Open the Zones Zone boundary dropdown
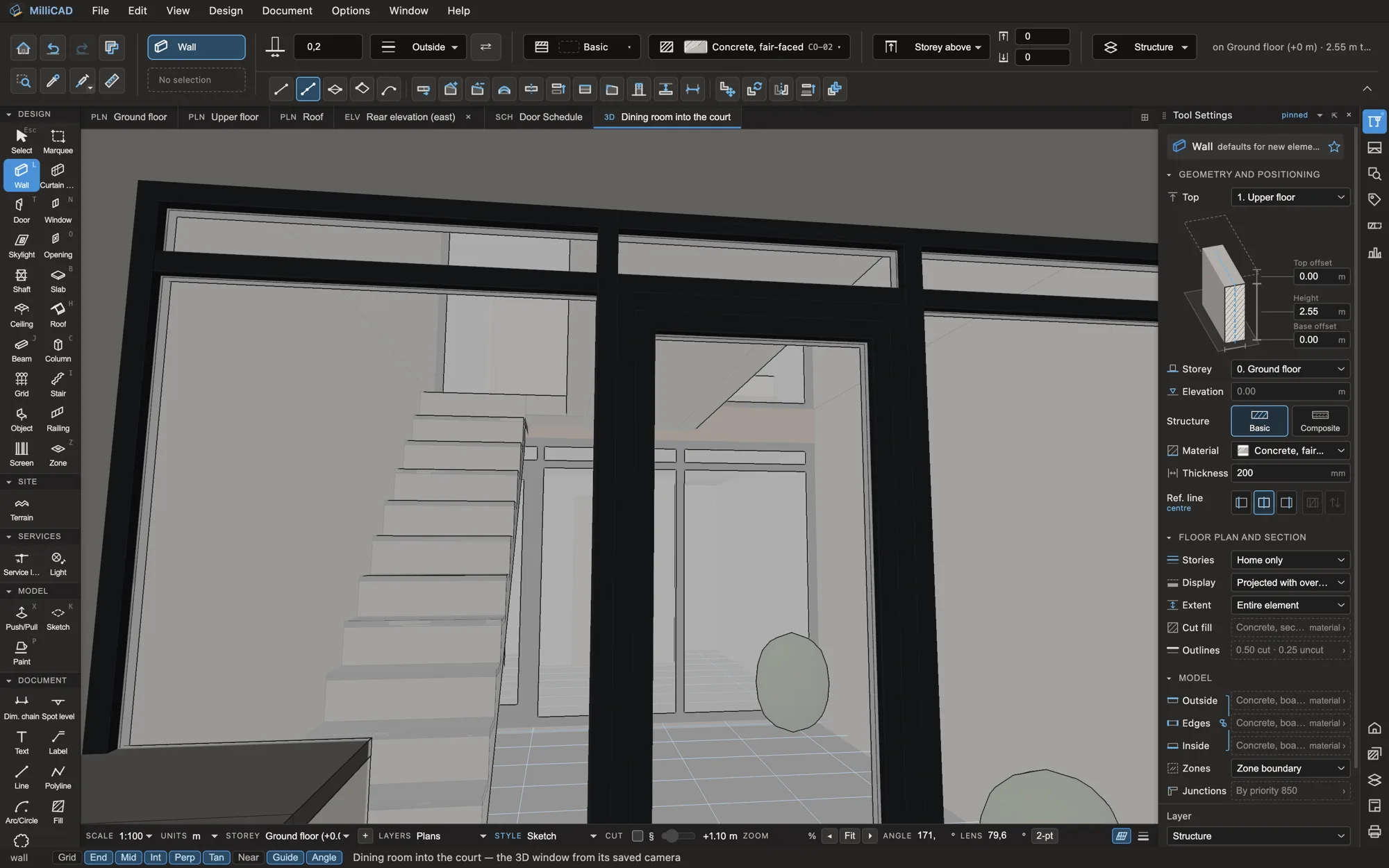 (1290, 768)
